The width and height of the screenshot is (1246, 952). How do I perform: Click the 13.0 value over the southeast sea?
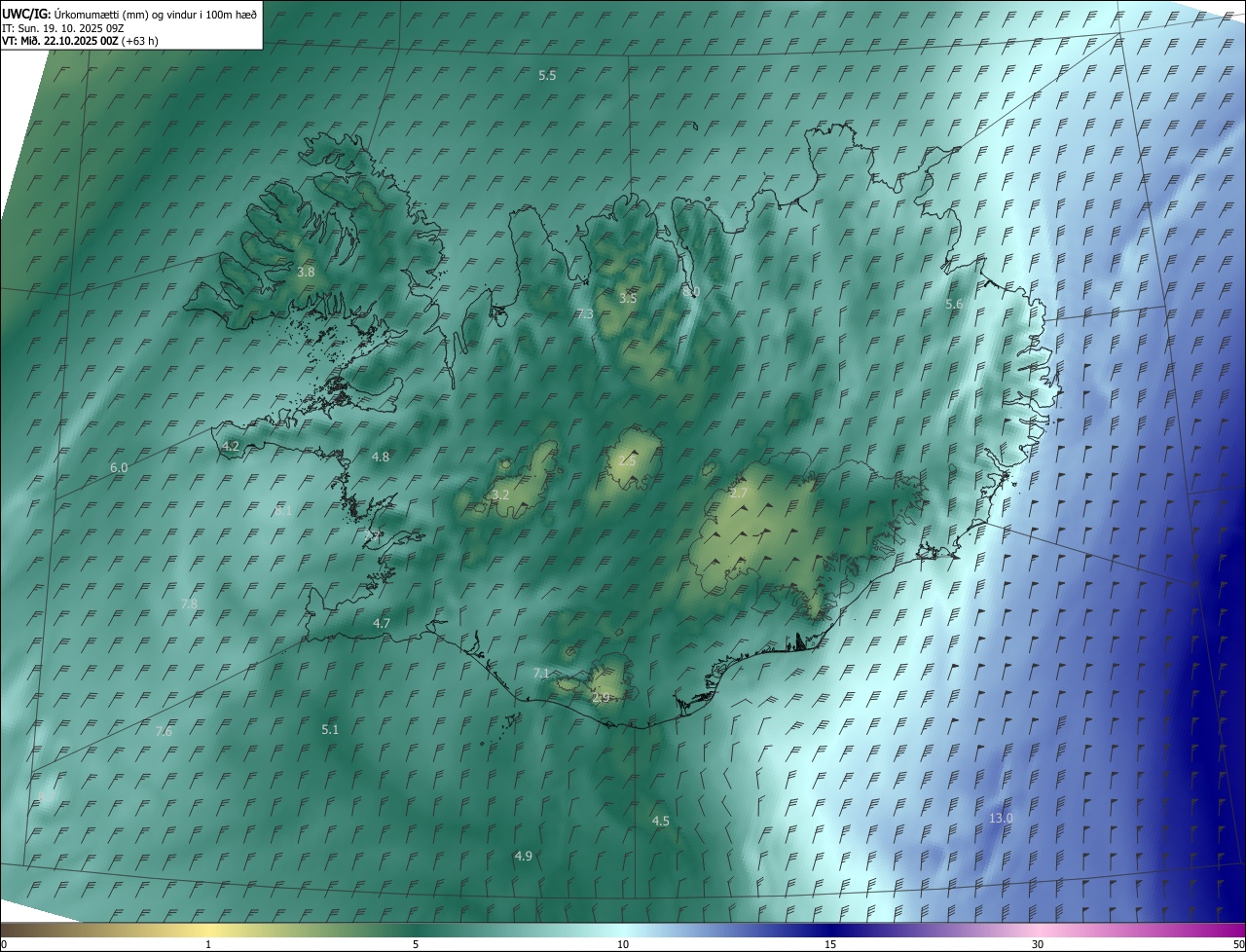pos(1001,818)
